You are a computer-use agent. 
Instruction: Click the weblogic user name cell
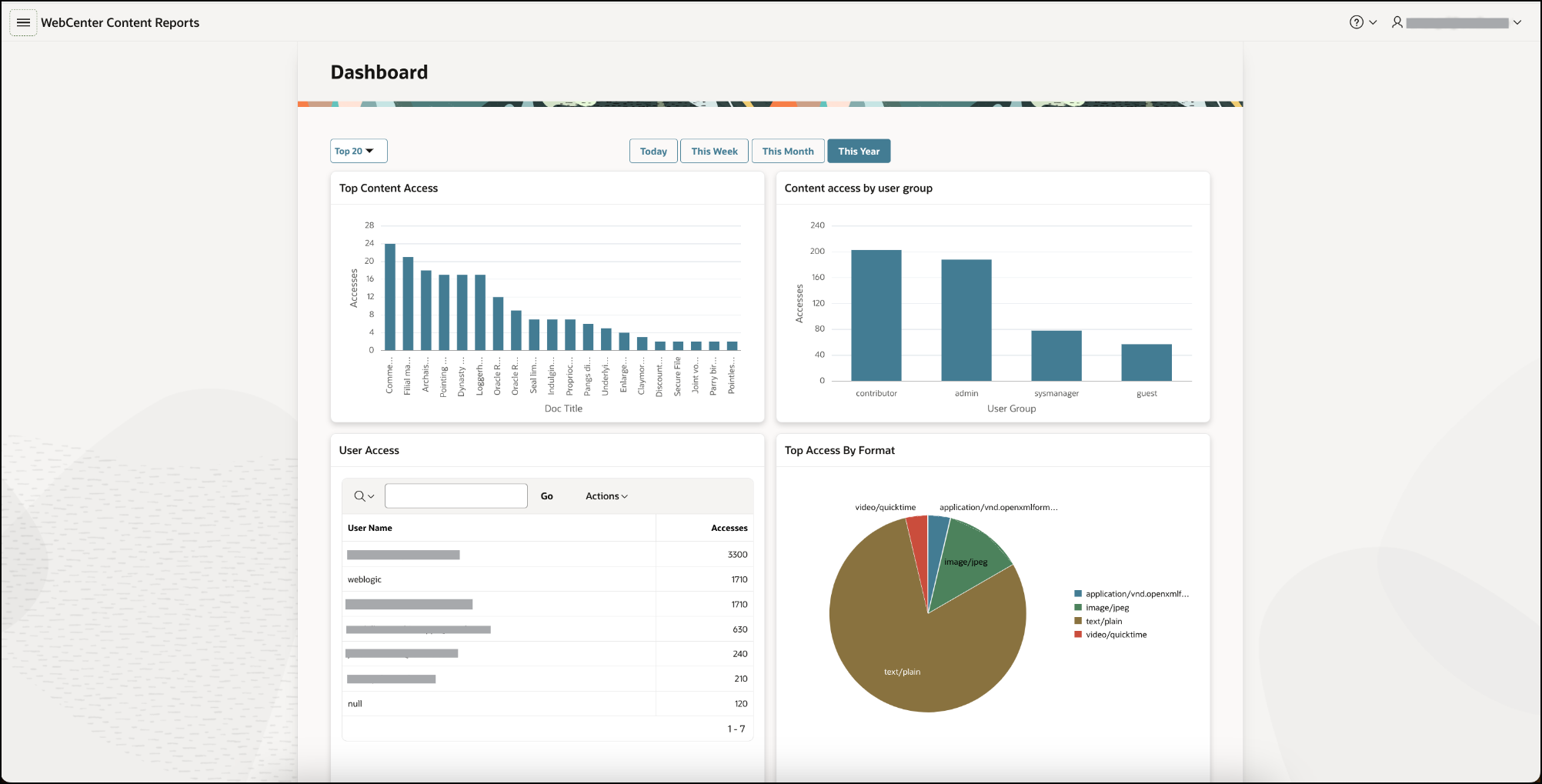point(365,579)
